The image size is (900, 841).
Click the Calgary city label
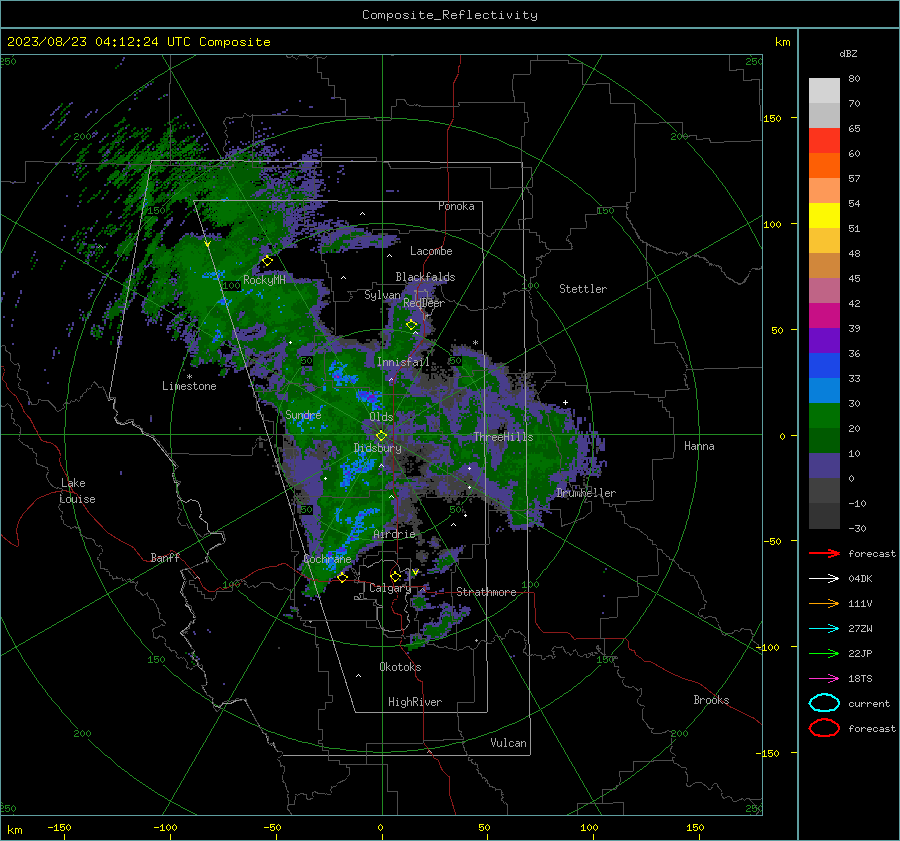point(390,588)
